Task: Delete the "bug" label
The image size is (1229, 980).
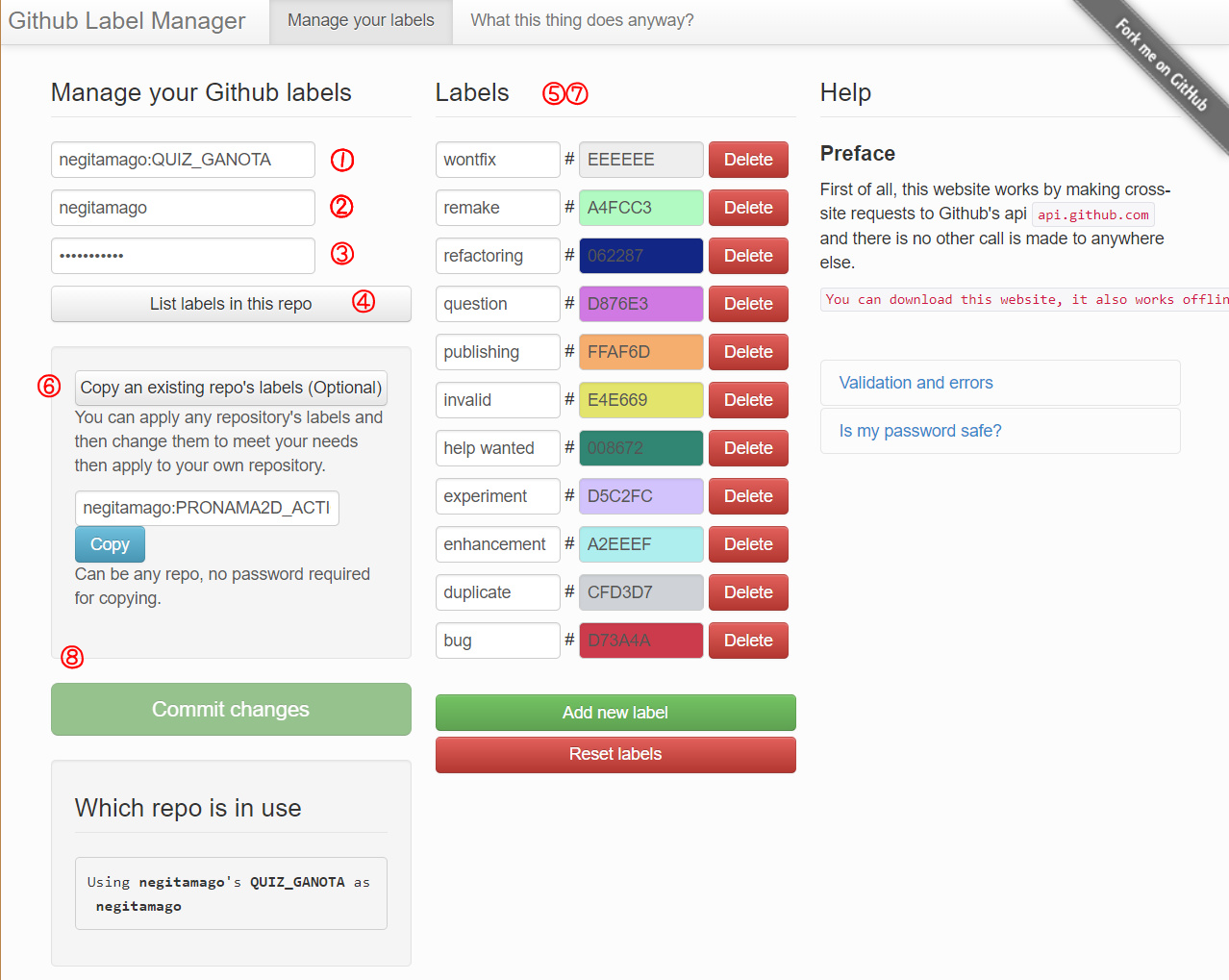Action: (748, 640)
